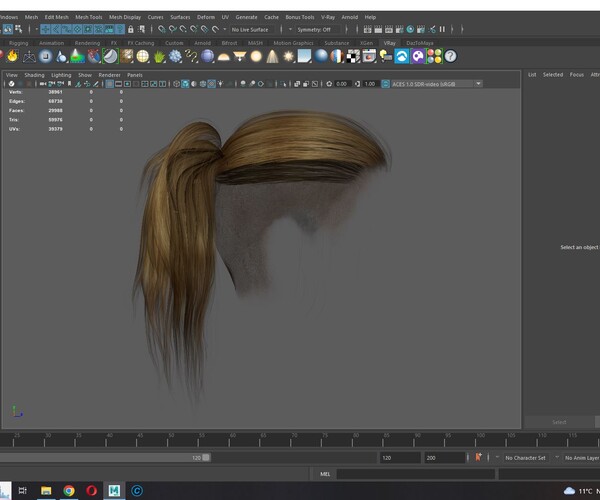Click the V-Ray sphere light icon
Screen dimensions: 600x500
[x=256, y=57]
